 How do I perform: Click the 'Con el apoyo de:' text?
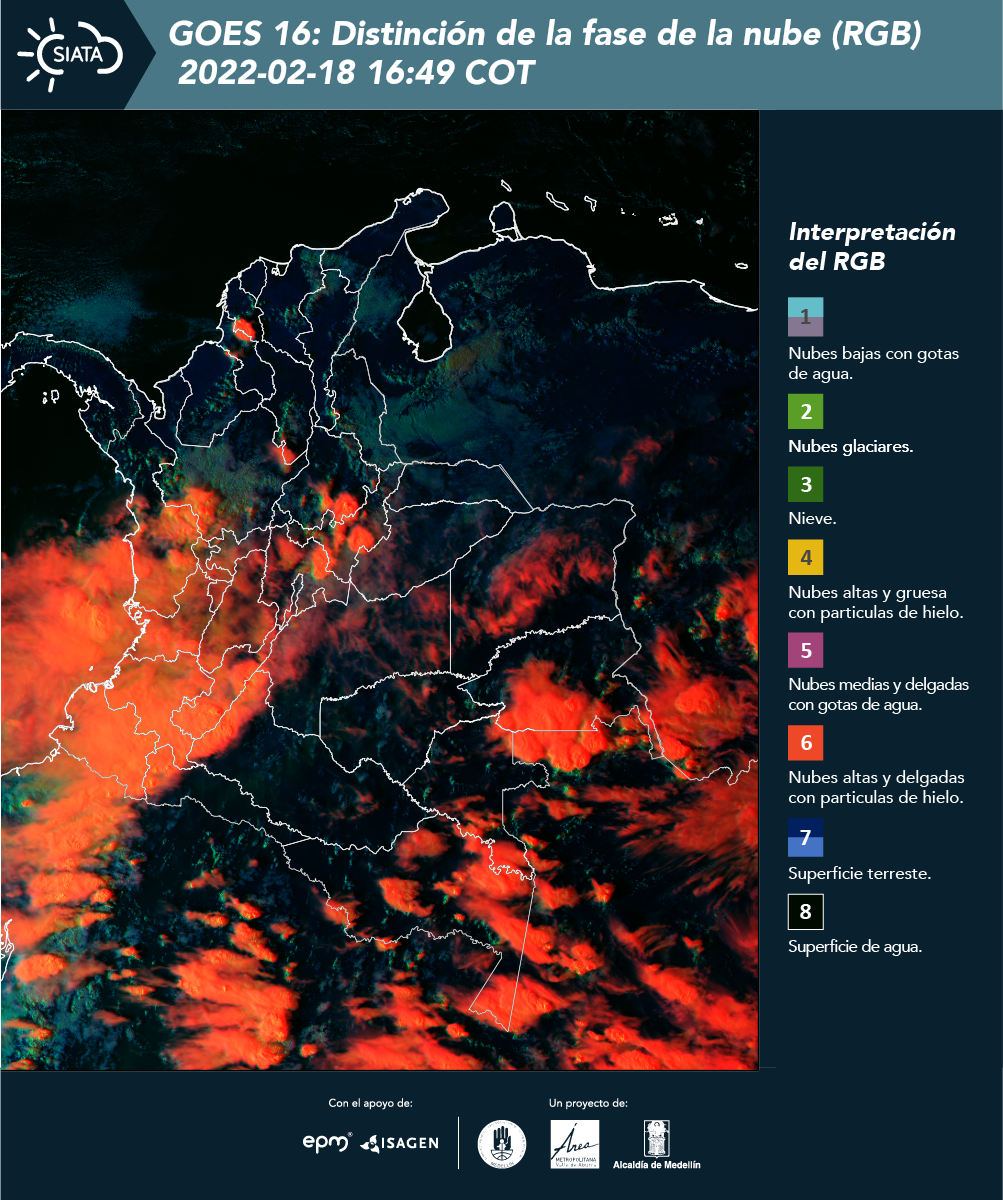(371, 1104)
